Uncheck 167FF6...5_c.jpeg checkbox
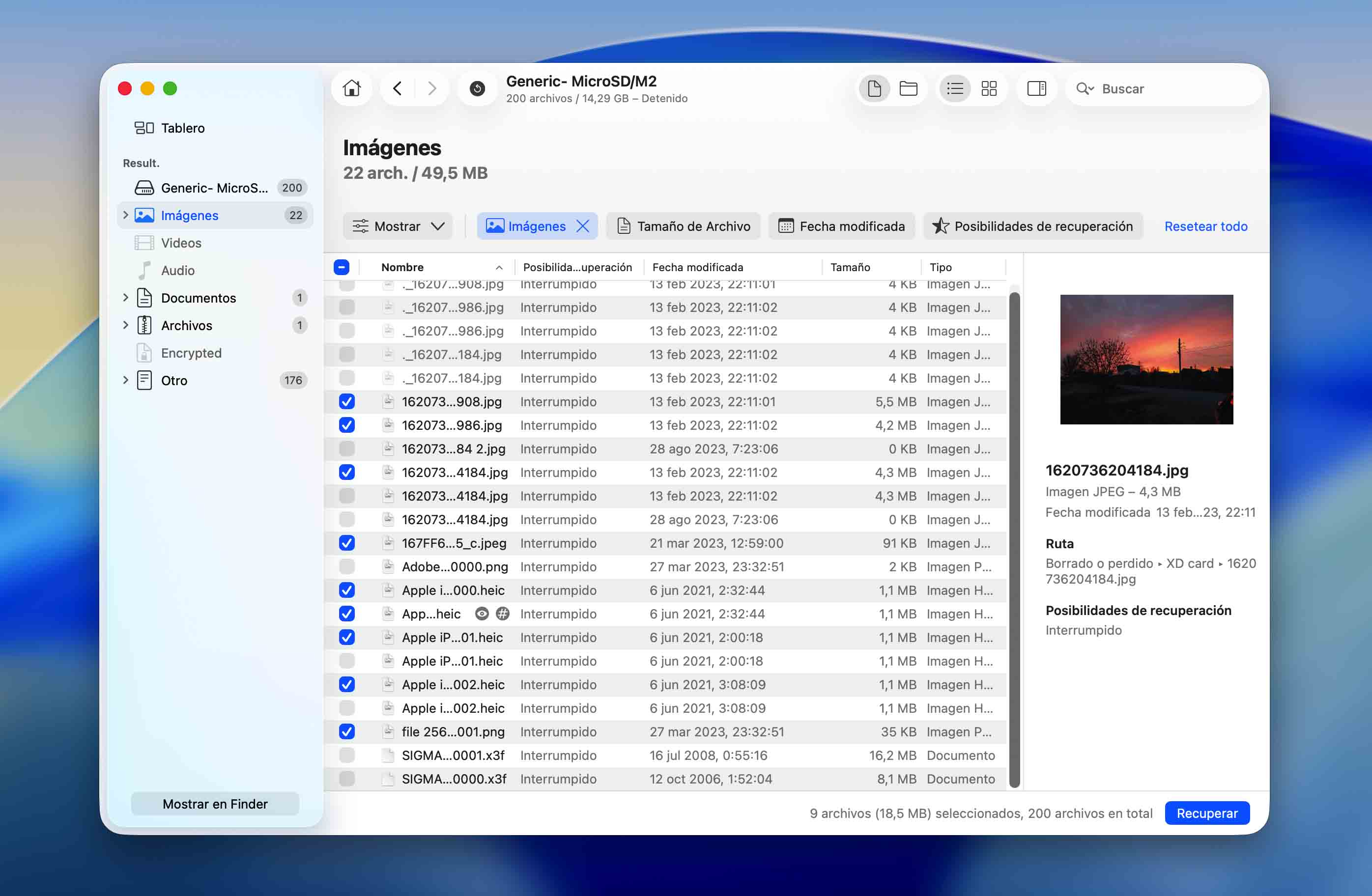Screen dimensions: 1372x896 pyautogui.click(x=346, y=543)
